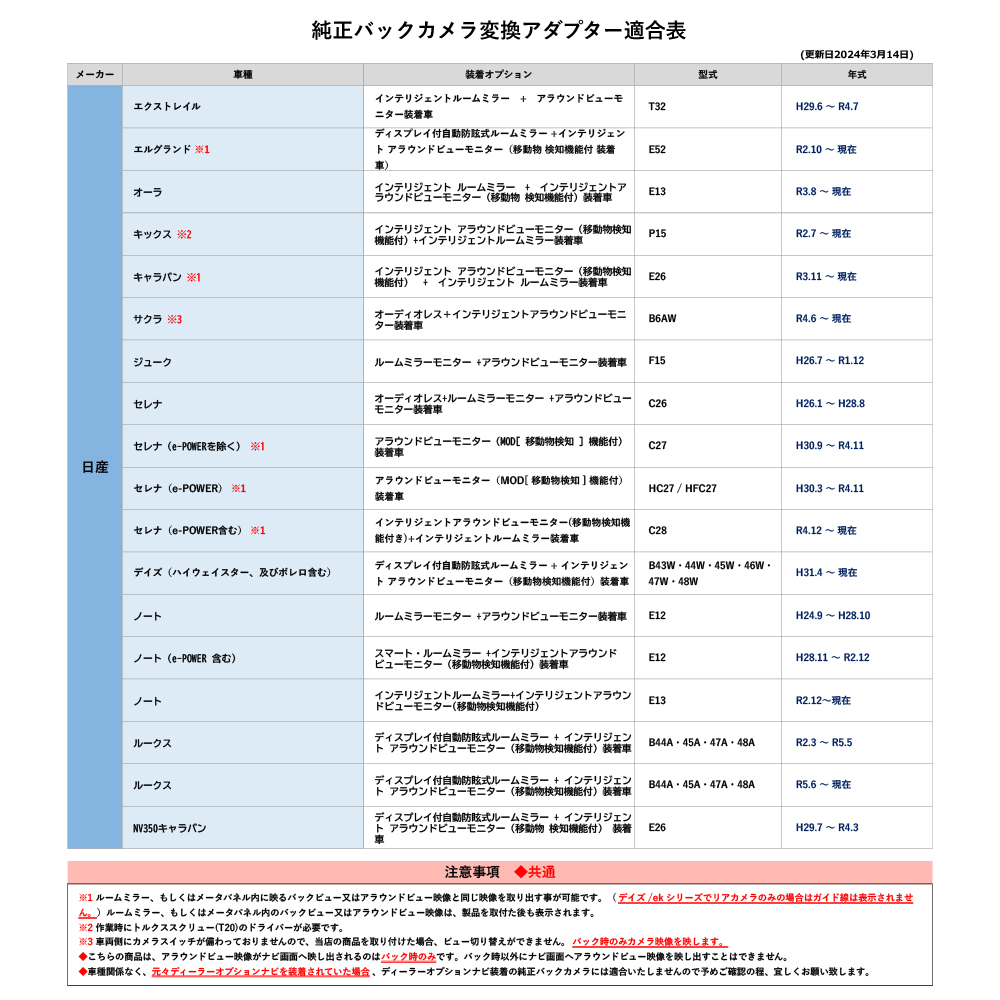Click the 装着オプション column header
Image resolution: width=1000 pixels, height=1000 pixels.
click(x=499, y=75)
